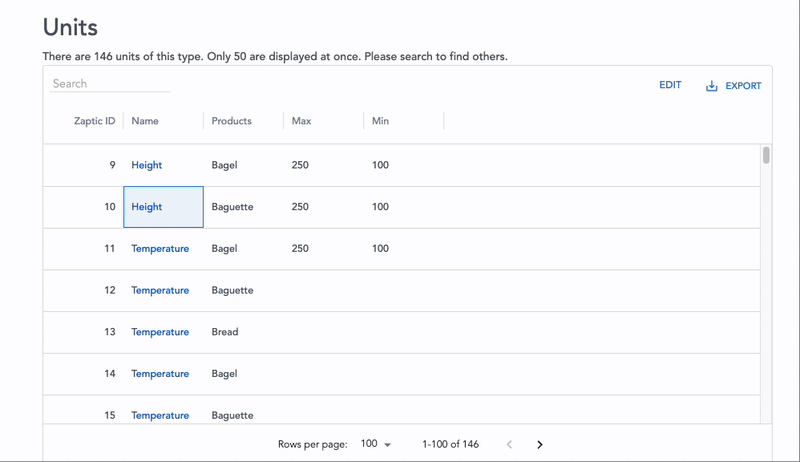Open the Height link in row 10
Viewport: 800px width, 462px height.
[146, 207]
